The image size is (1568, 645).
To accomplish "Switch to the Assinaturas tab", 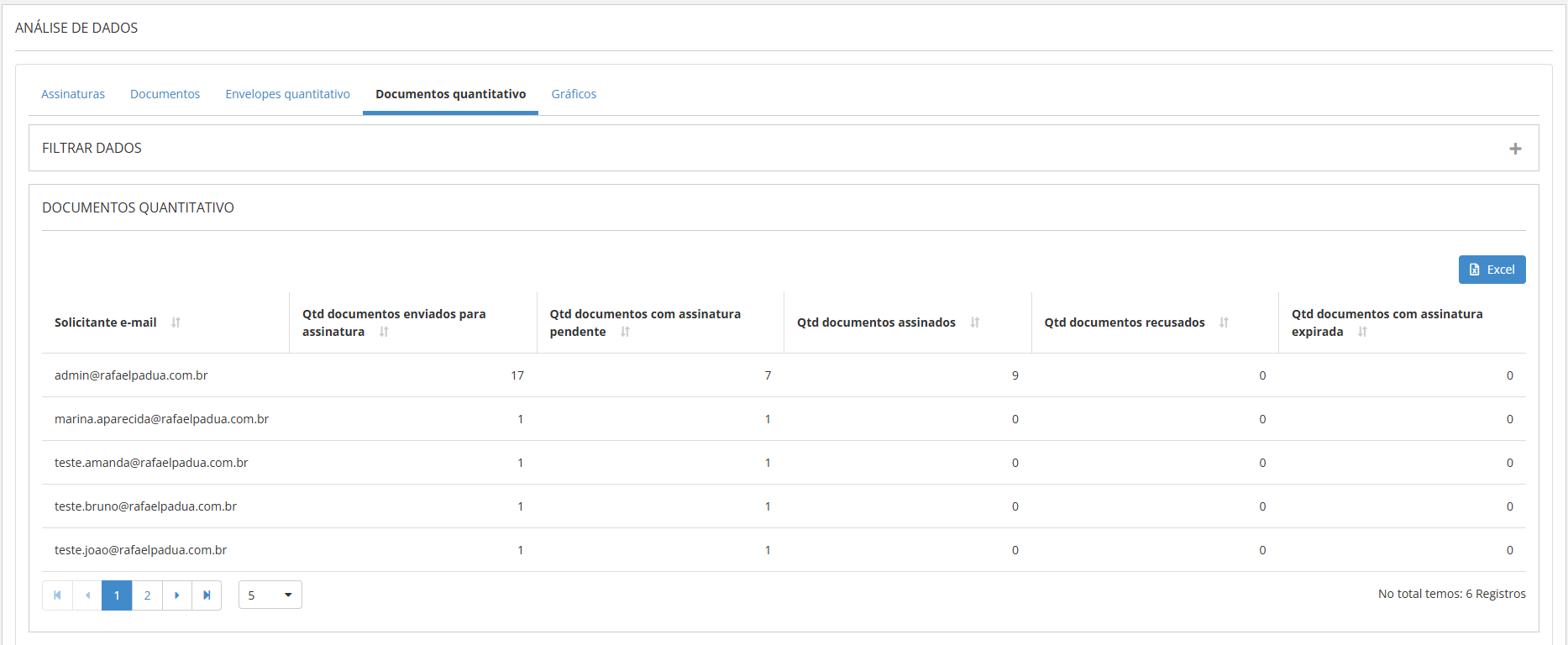I will [x=73, y=94].
